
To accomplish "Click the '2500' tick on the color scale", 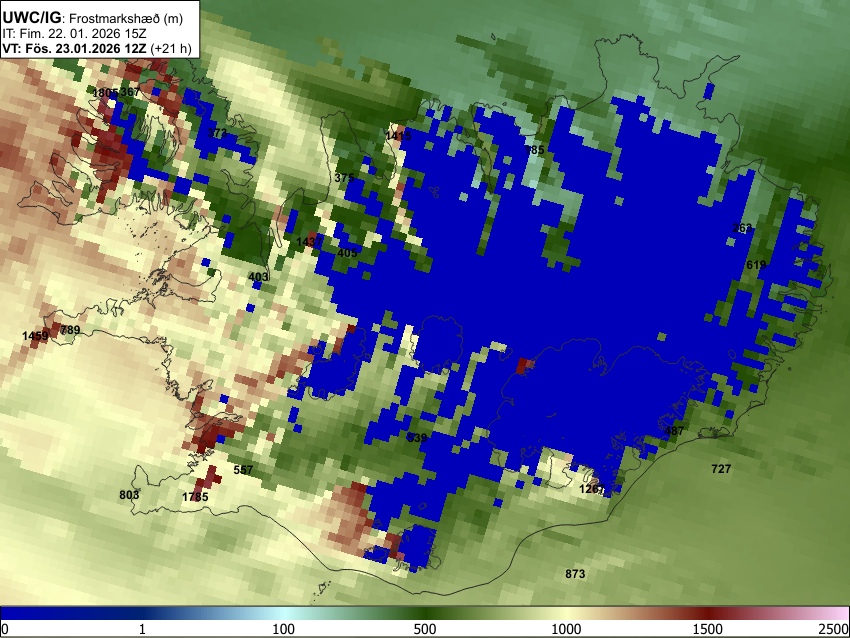I will click(x=834, y=629).
